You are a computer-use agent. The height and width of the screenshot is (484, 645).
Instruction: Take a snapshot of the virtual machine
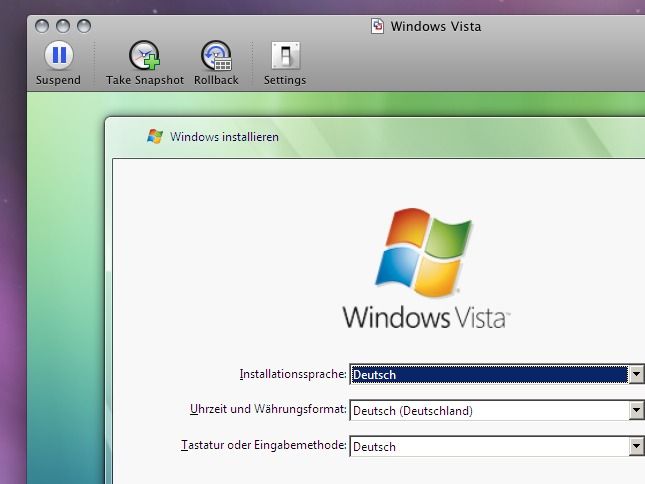click(x=145, y=56)
